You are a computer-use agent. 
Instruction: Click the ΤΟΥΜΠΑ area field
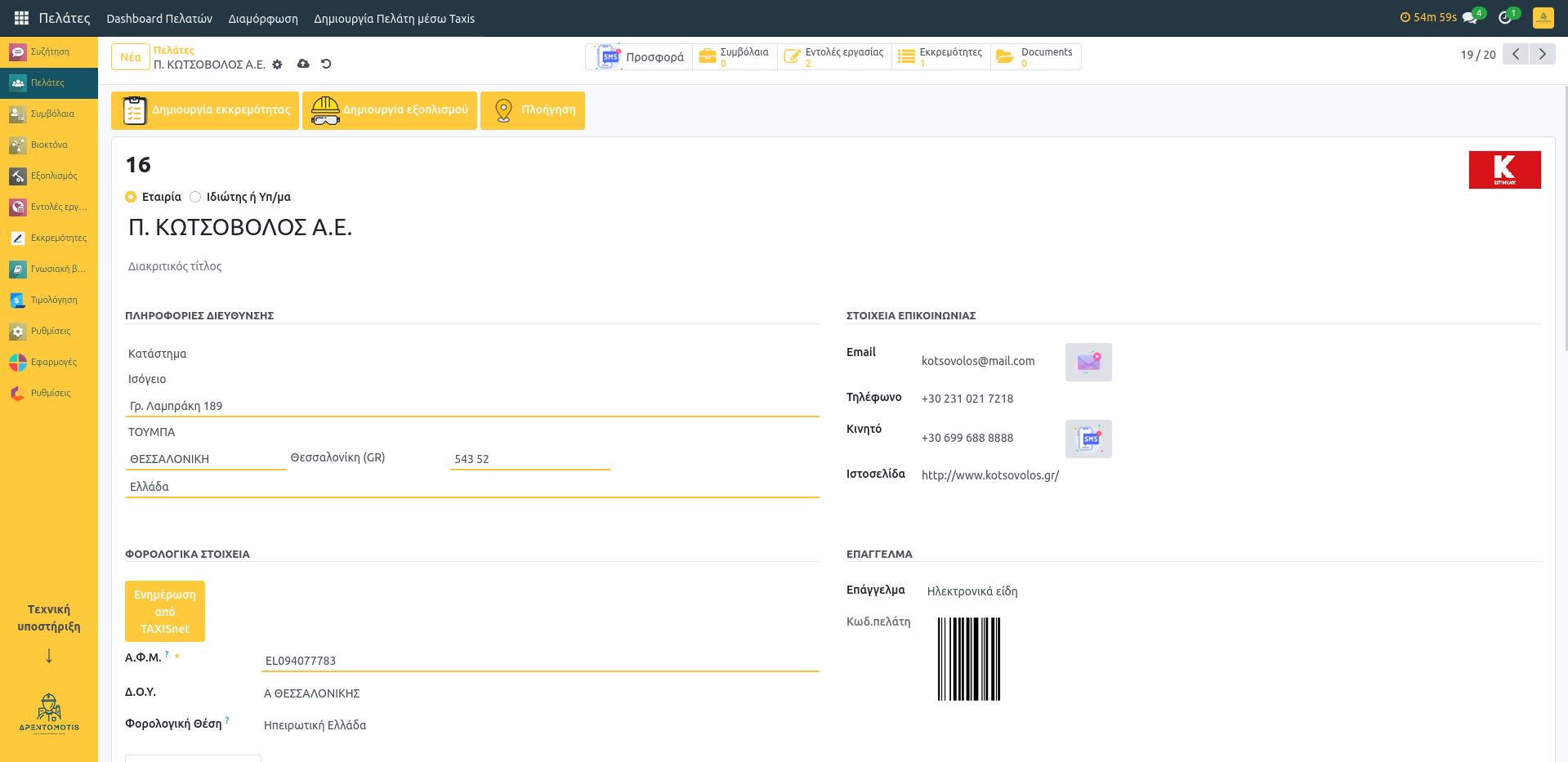[472, 432]
